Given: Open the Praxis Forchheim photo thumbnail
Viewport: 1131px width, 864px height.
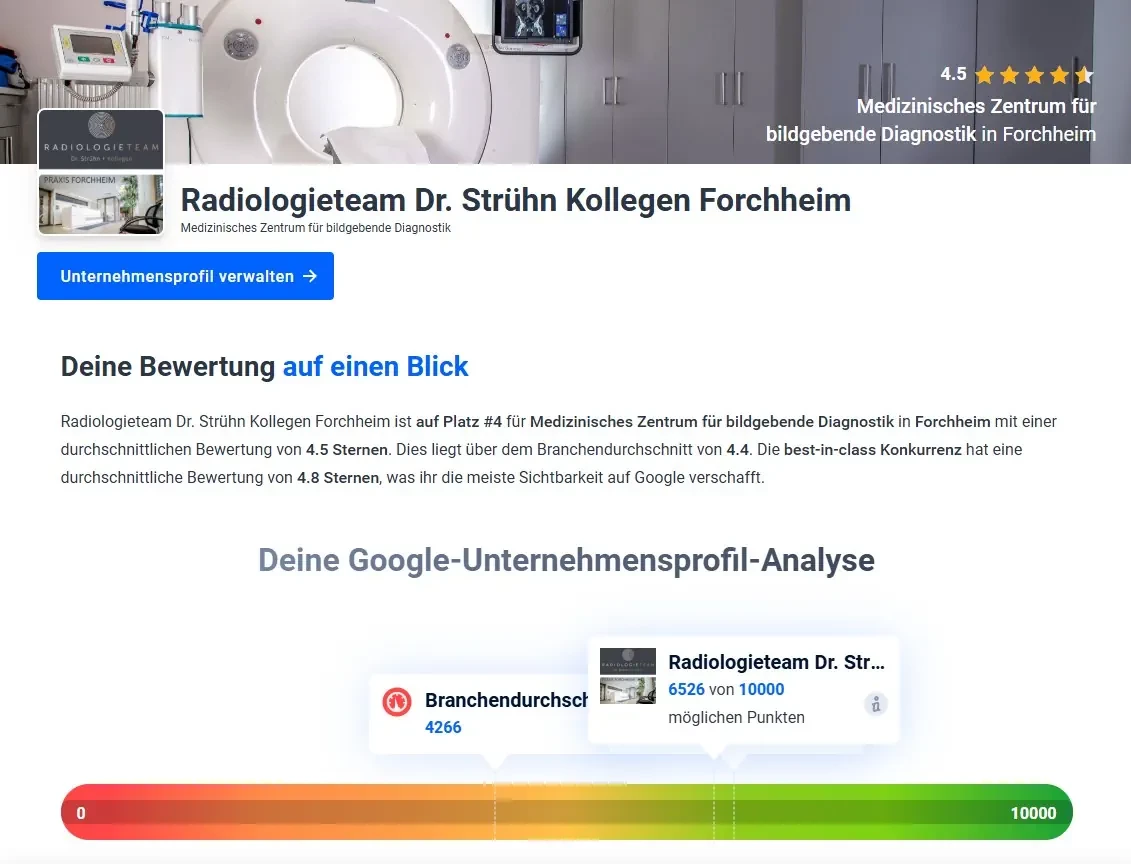Looking at the screenshot, I should pos(101,204).
